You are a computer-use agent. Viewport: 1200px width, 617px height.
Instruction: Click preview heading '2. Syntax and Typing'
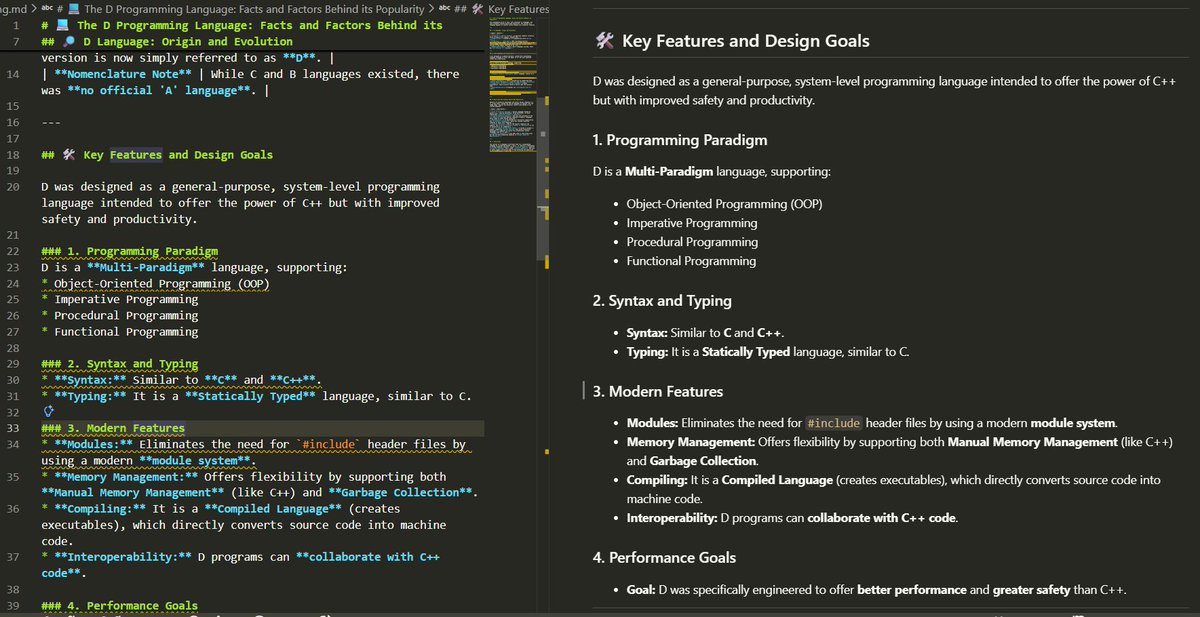pos(662,300)
